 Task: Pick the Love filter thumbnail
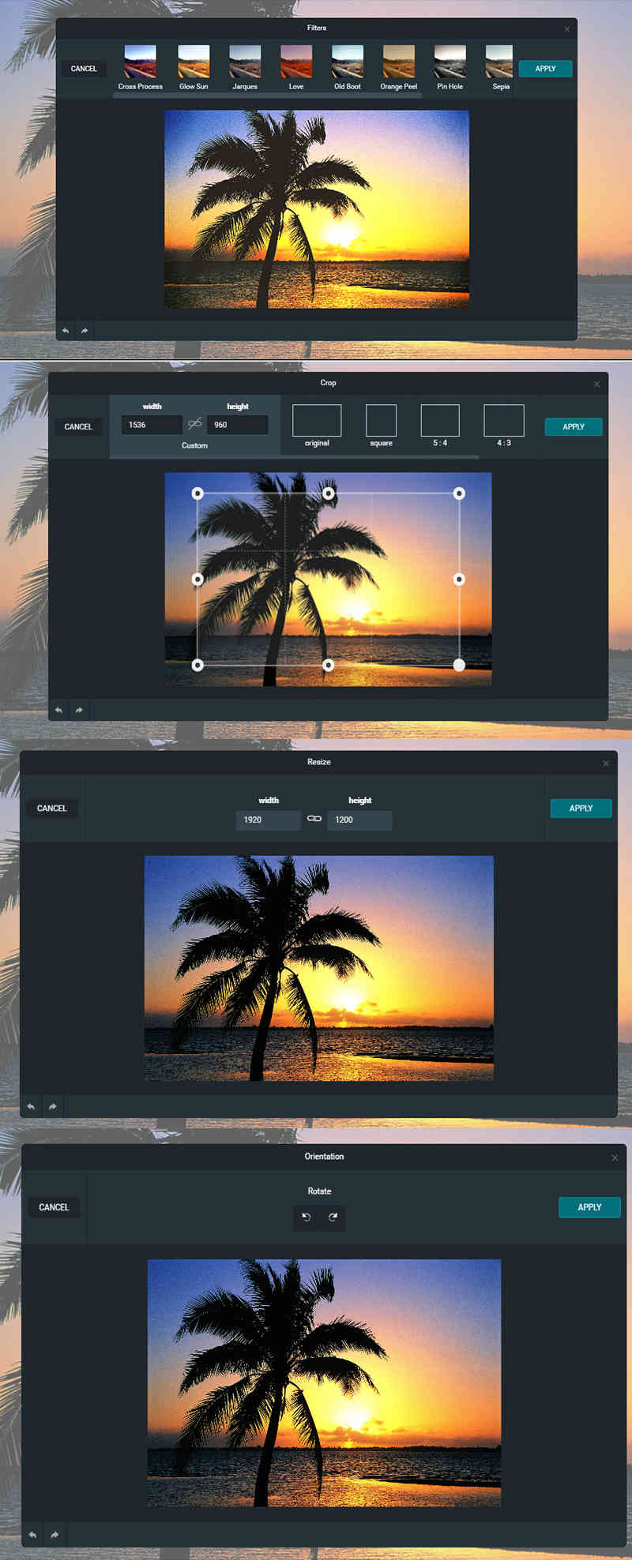(296, 61)
